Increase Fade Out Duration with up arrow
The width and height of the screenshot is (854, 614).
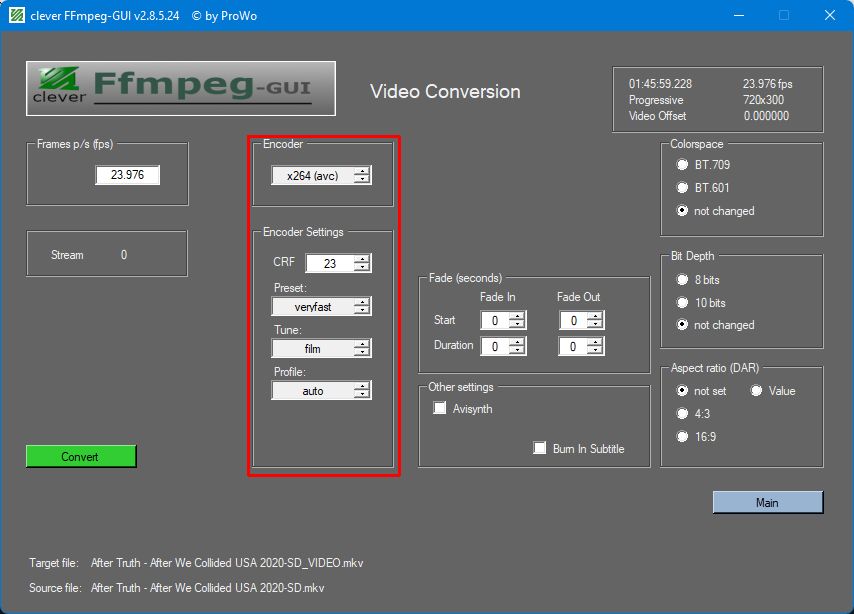click(x=595, y=341)
